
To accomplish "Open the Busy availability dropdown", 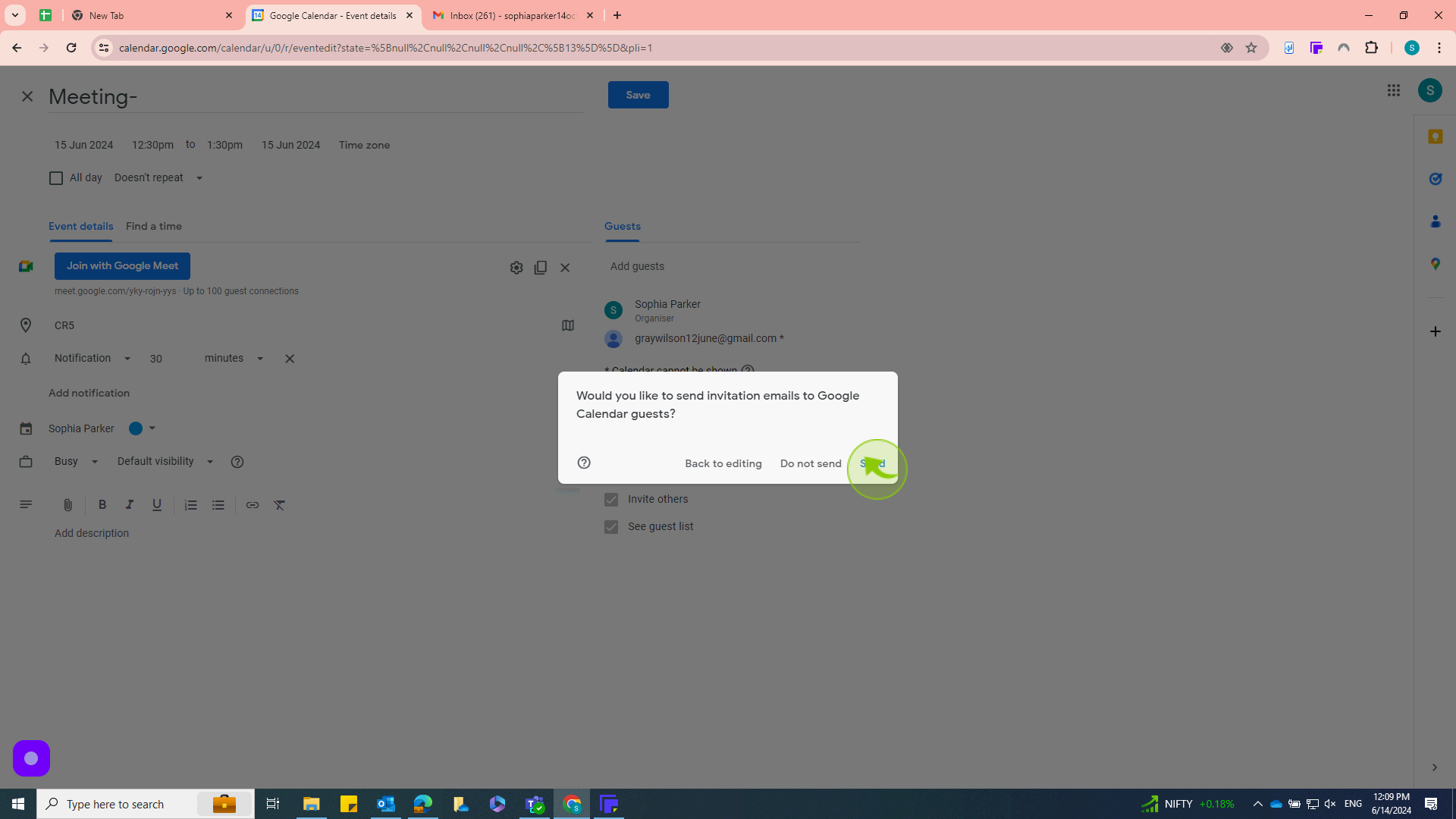I will pyautogui.click(x=76, y=462).
